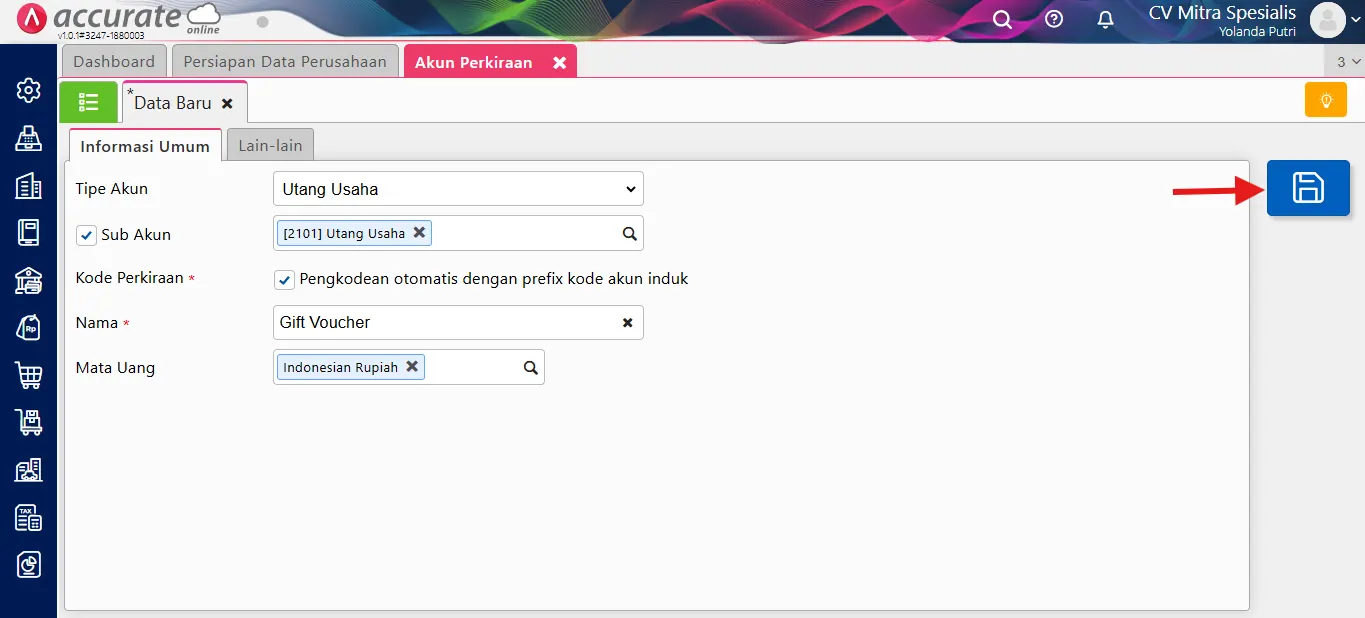
Task: Remove the Indonesian Rupiah currency chip
Action: click(412, 366)
